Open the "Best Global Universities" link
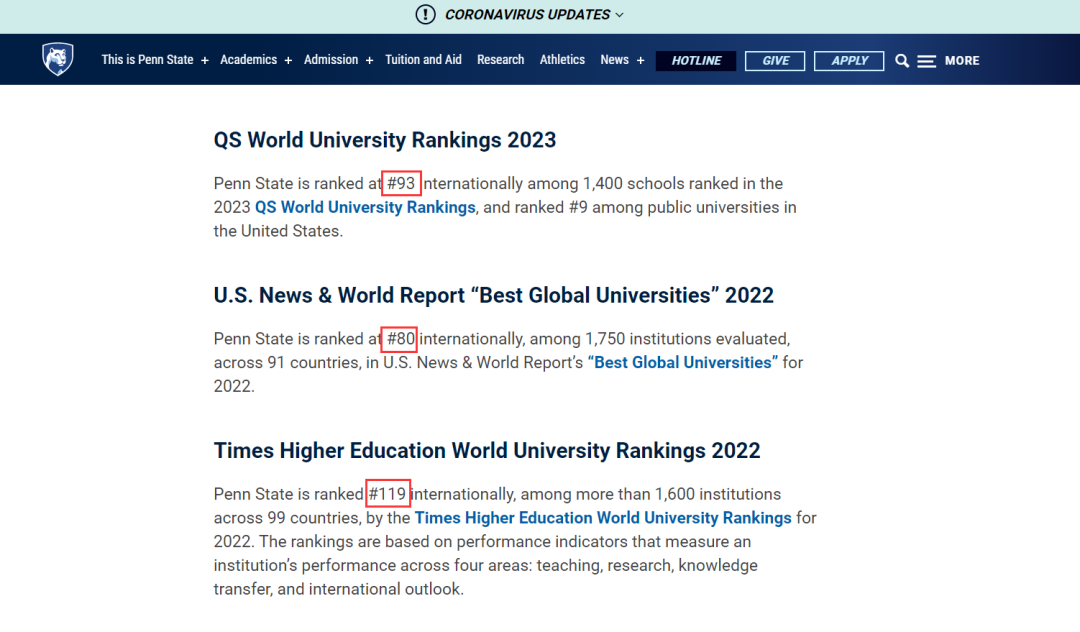 click(x=683, y=362)
